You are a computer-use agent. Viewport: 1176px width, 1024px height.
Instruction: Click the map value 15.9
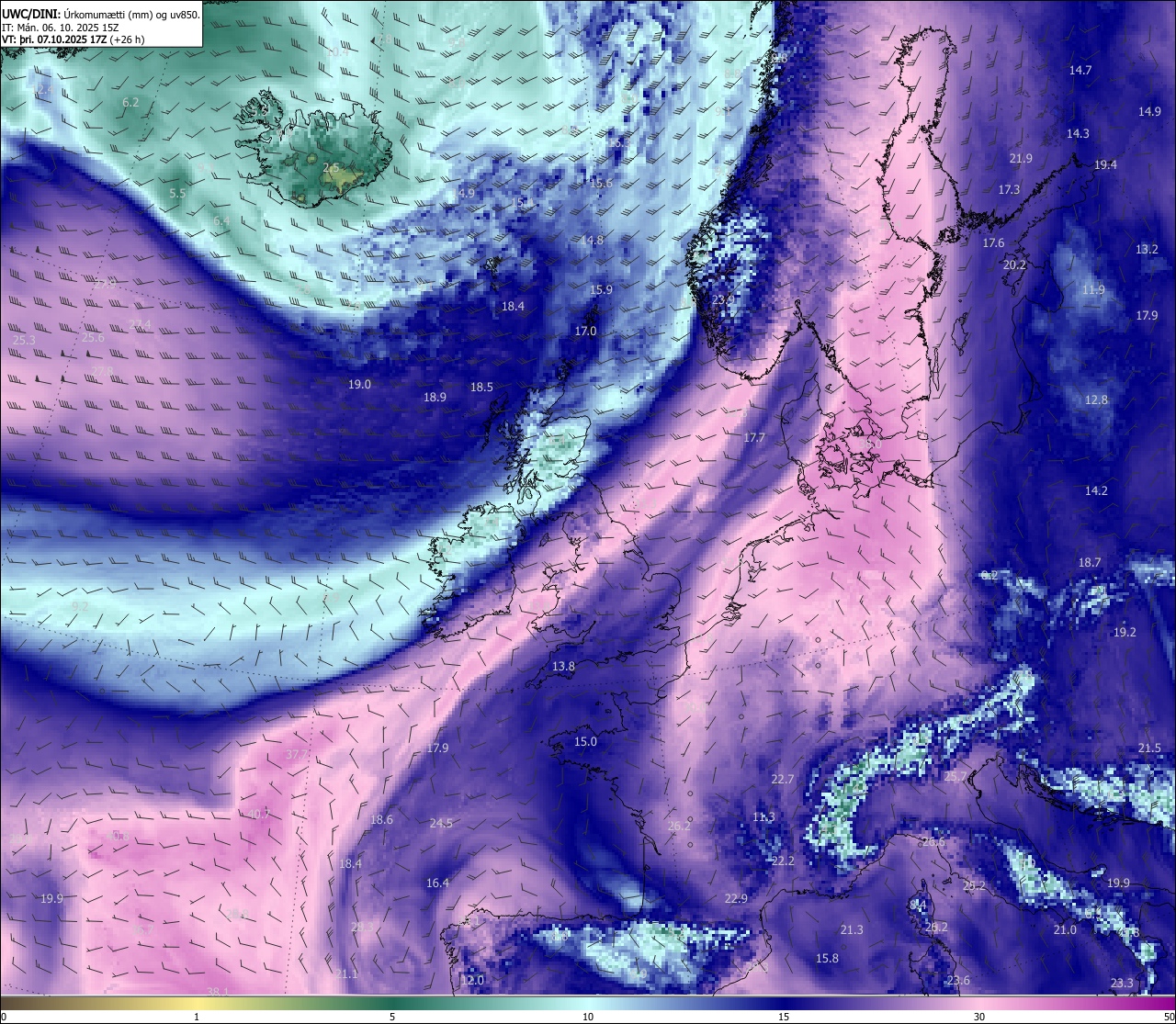601,289
